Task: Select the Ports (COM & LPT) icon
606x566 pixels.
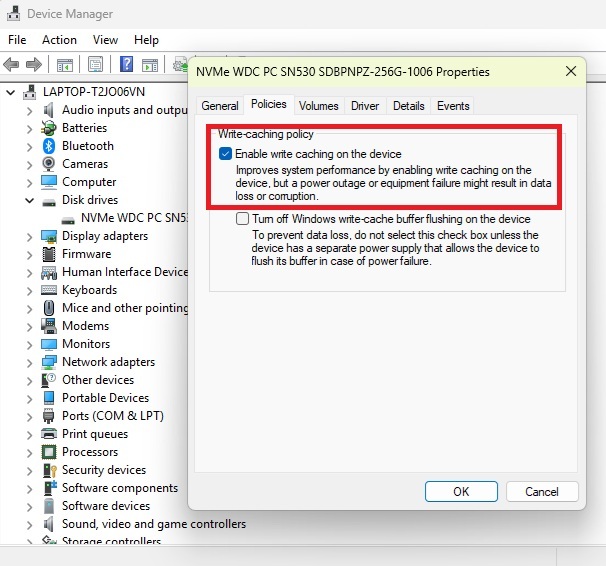Action: tap(49, 416)
